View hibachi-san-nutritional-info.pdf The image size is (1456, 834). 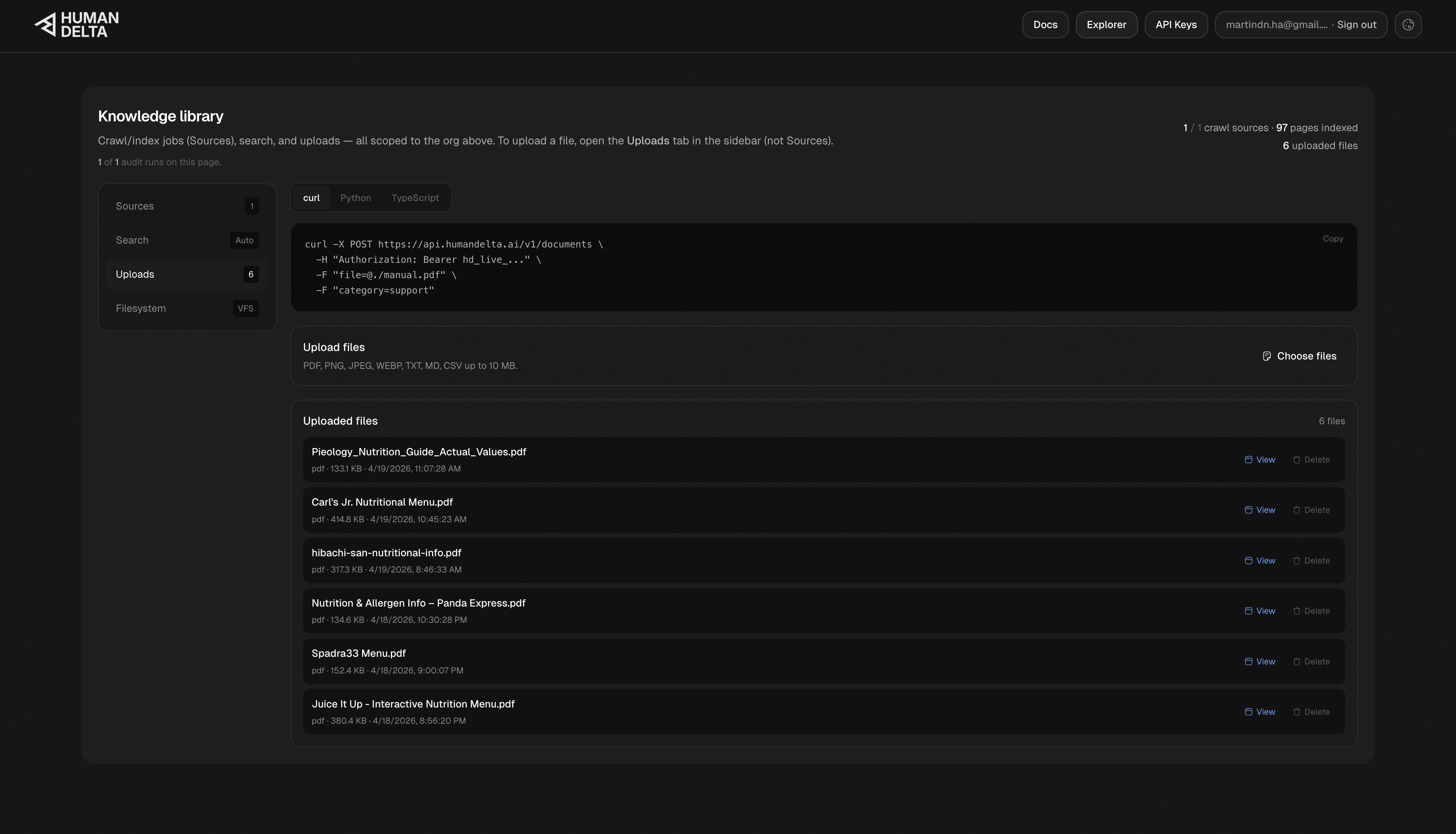click(x=1260, y=561)
